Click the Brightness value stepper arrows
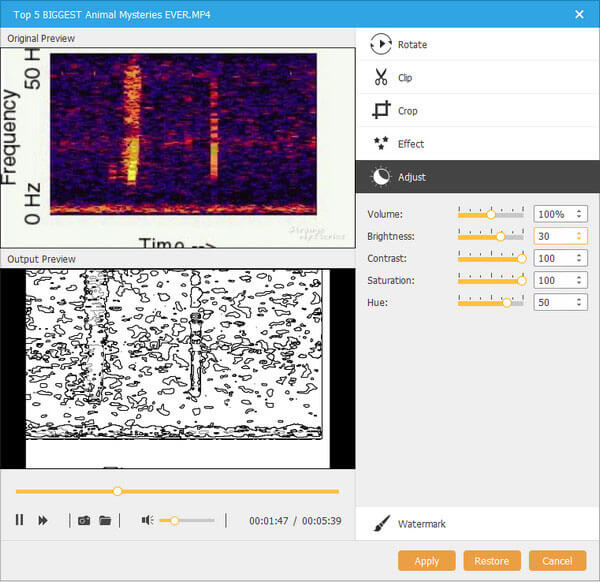600x582 pixels. (580, 236)
